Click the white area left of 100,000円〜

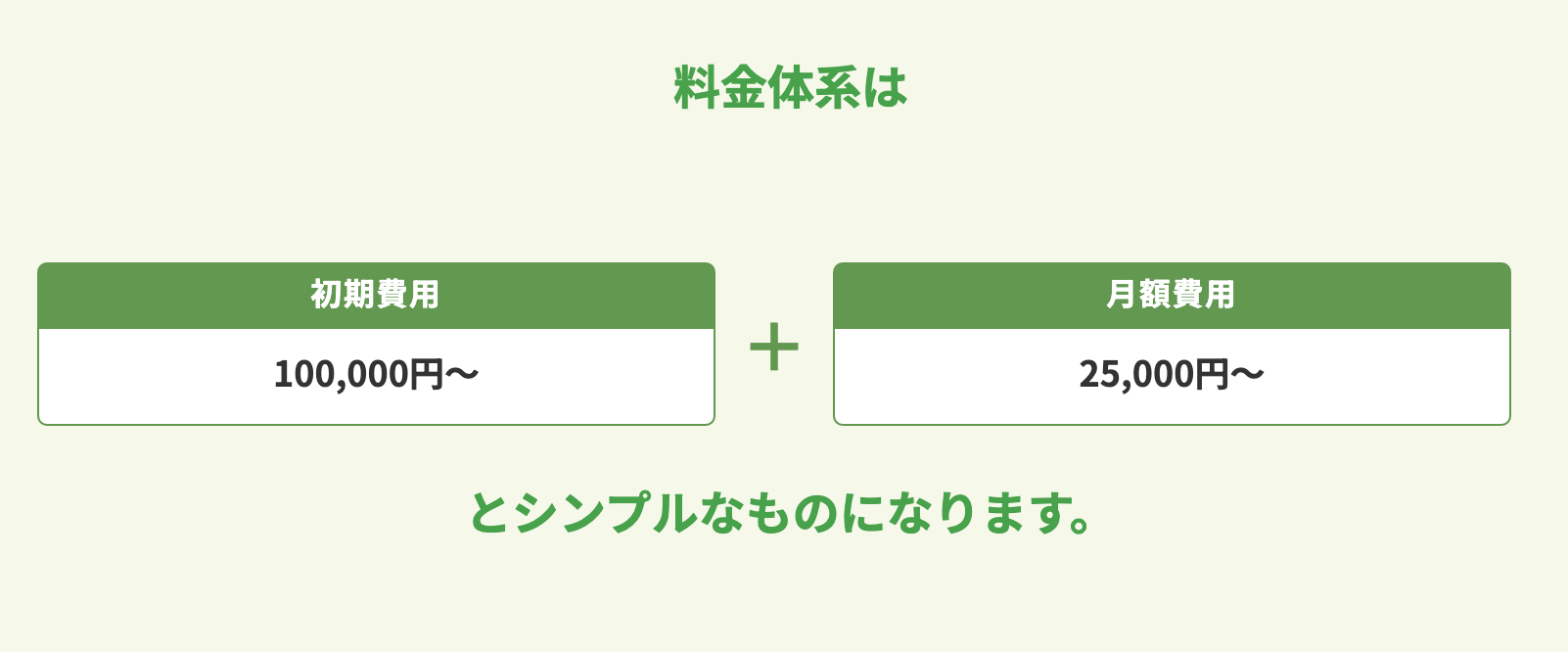tap(157, 376)
